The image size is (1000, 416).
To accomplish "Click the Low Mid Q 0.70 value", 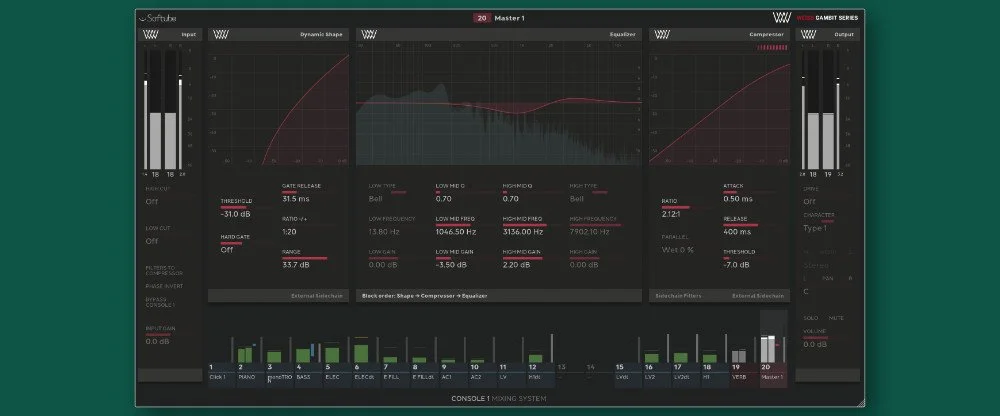I will click(443, 199).
